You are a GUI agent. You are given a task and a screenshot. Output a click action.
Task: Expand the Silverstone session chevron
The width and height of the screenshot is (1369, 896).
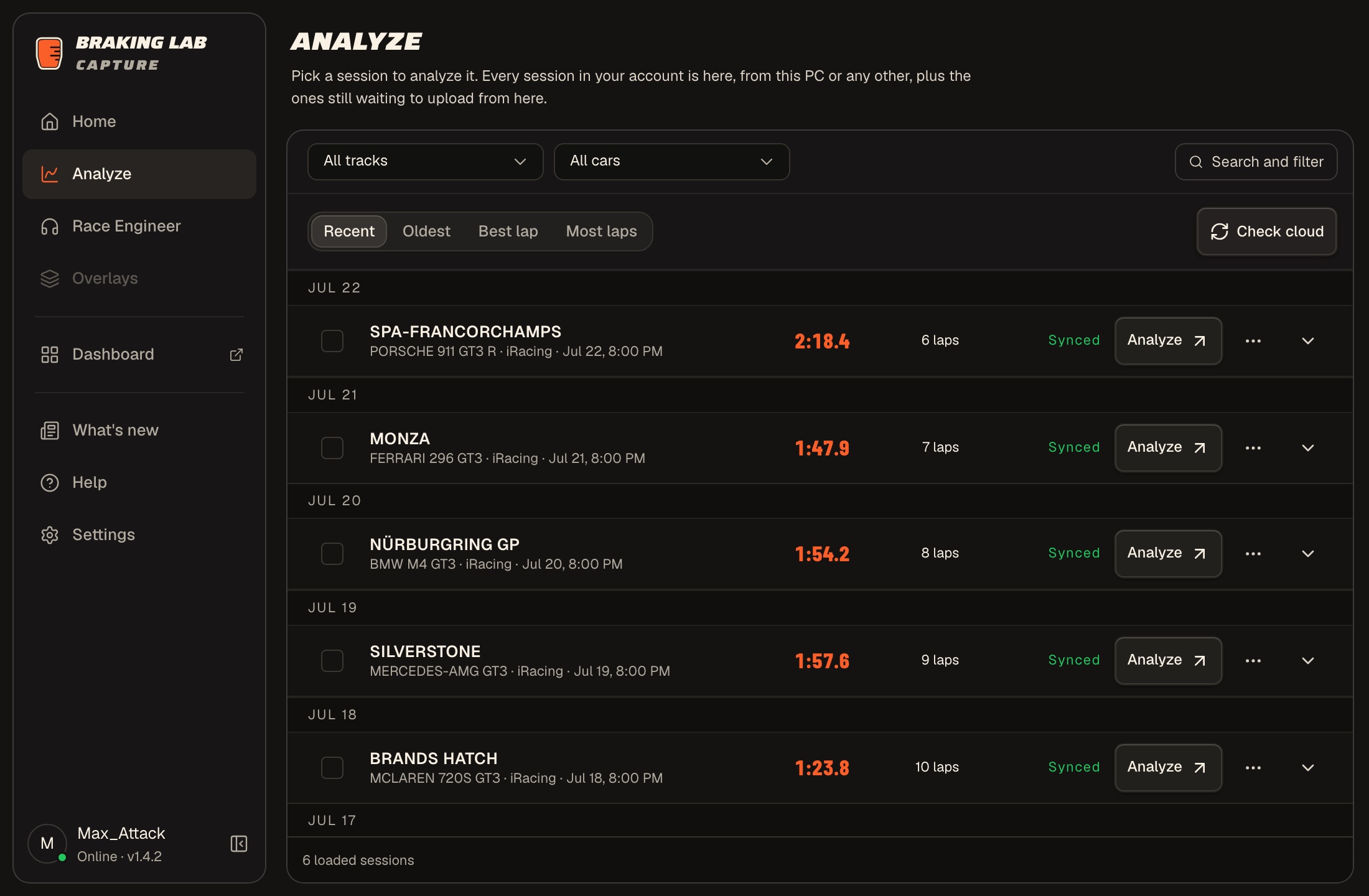pos(1308,661)
